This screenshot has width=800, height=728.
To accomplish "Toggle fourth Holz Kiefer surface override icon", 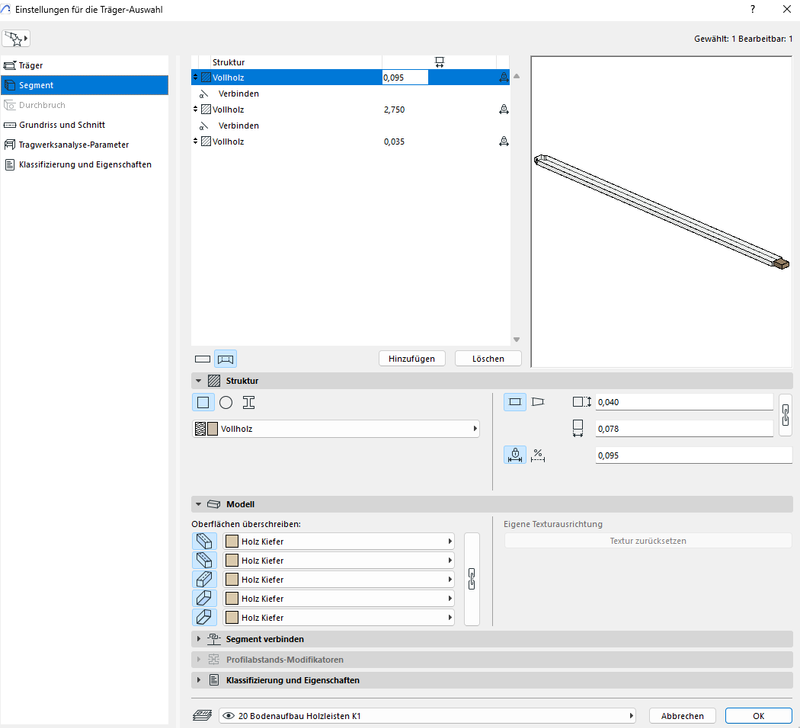I will click(204, 598).
